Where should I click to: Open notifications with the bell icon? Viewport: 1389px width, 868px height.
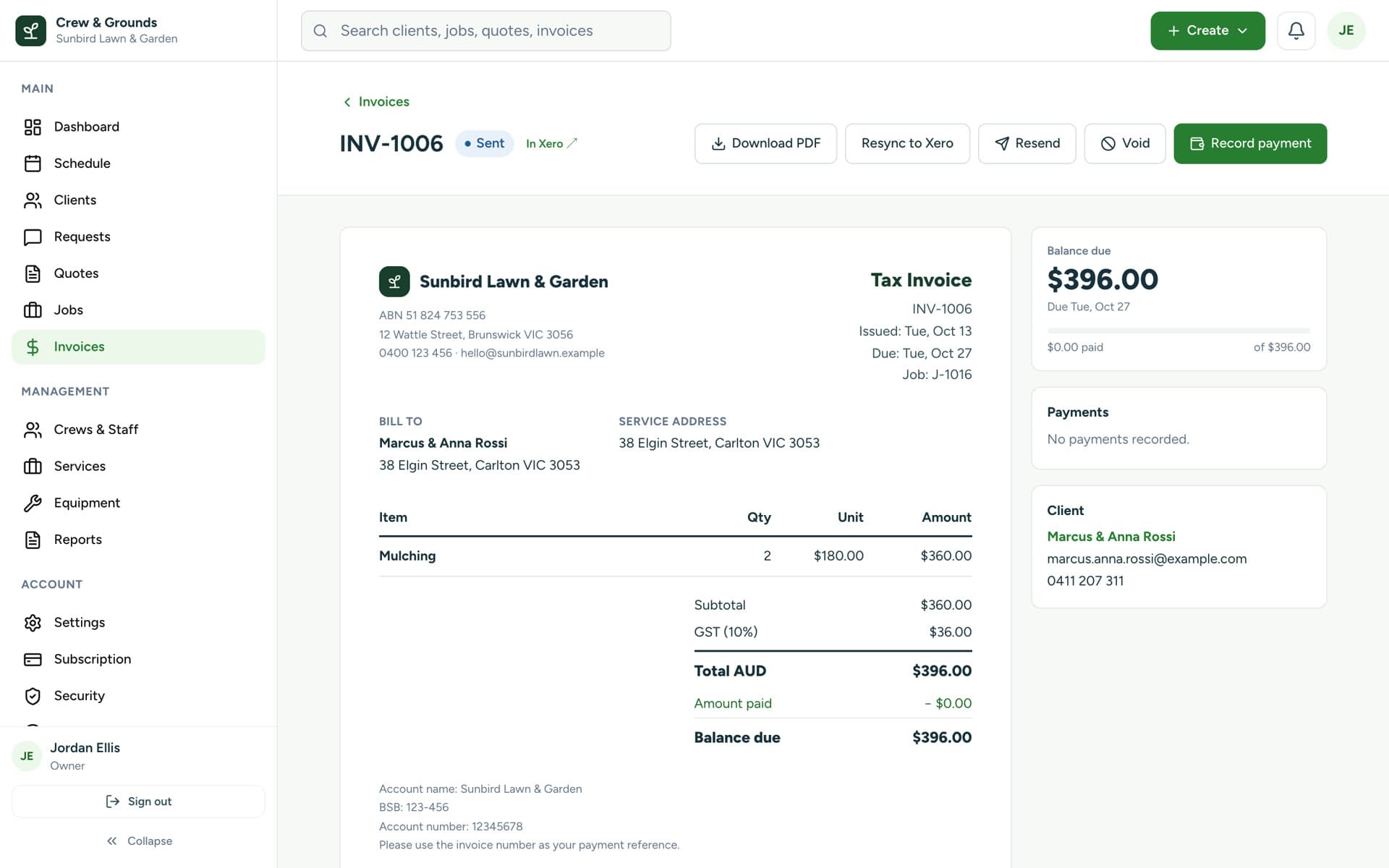click(x=1296, y=30)
